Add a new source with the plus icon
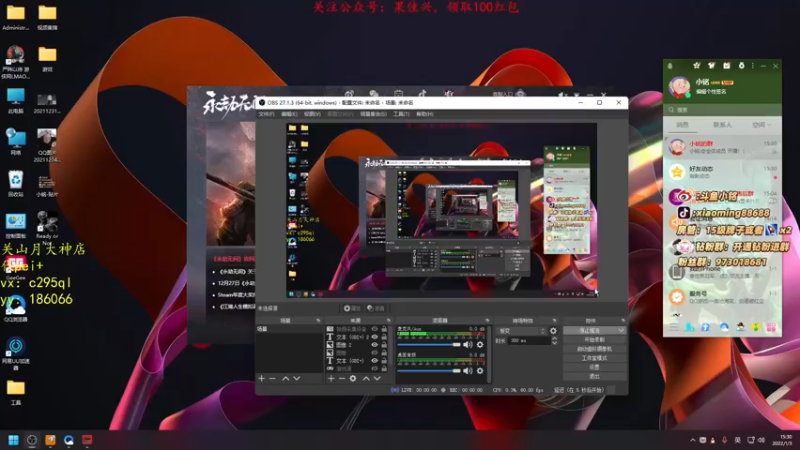This screenshot has width=800, height=450. (x=331, y=379)
